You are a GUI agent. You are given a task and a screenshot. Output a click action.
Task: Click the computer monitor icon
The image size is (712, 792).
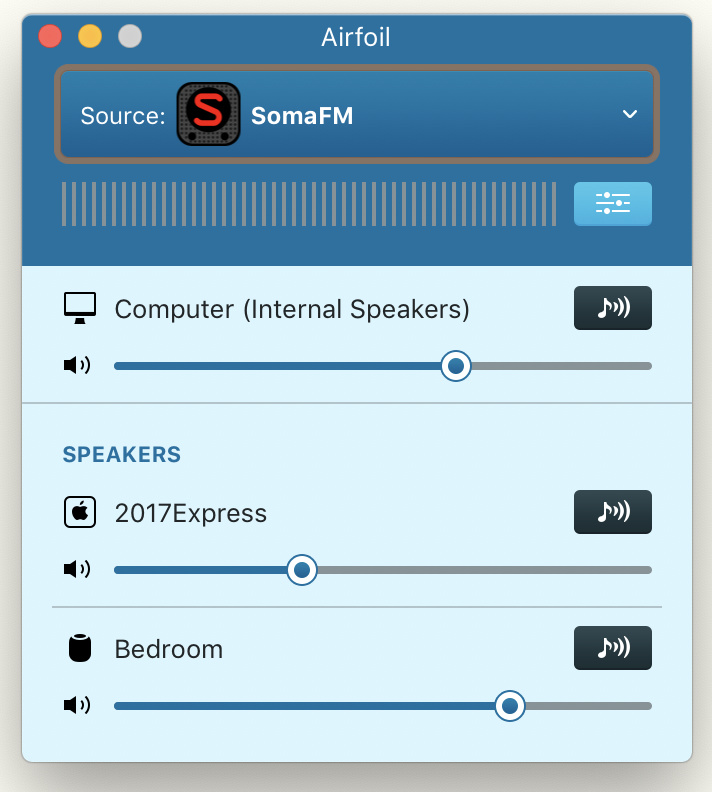tap(80, 308)
